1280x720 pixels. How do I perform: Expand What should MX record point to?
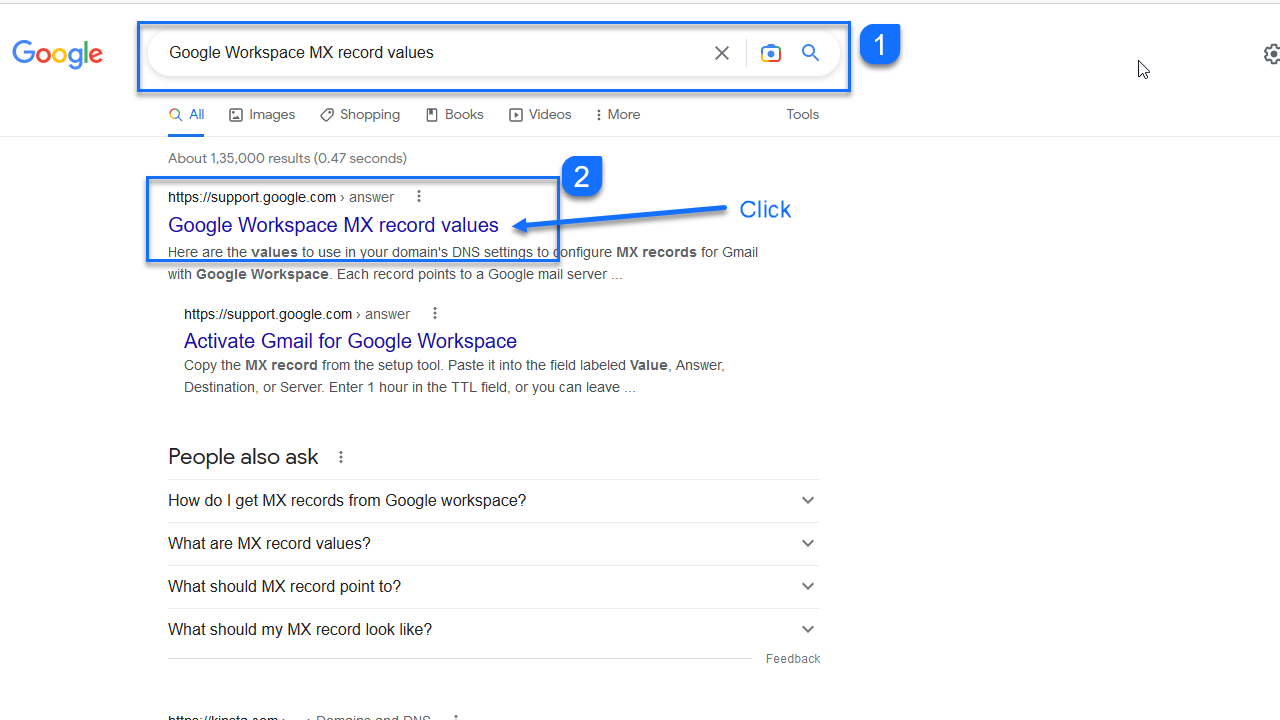point(493,587)
